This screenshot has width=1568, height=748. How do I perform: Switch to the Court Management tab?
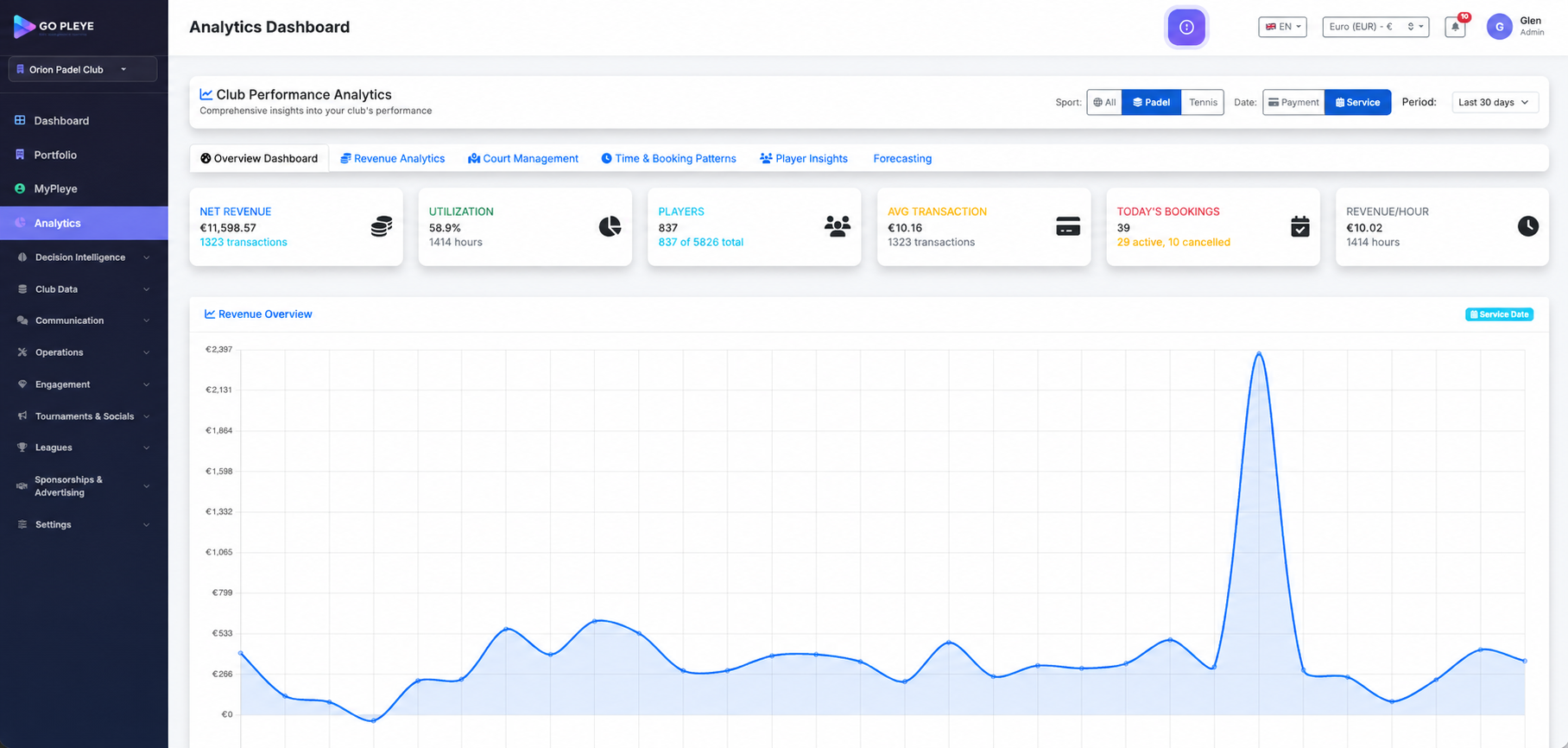(x=523, y=158)
